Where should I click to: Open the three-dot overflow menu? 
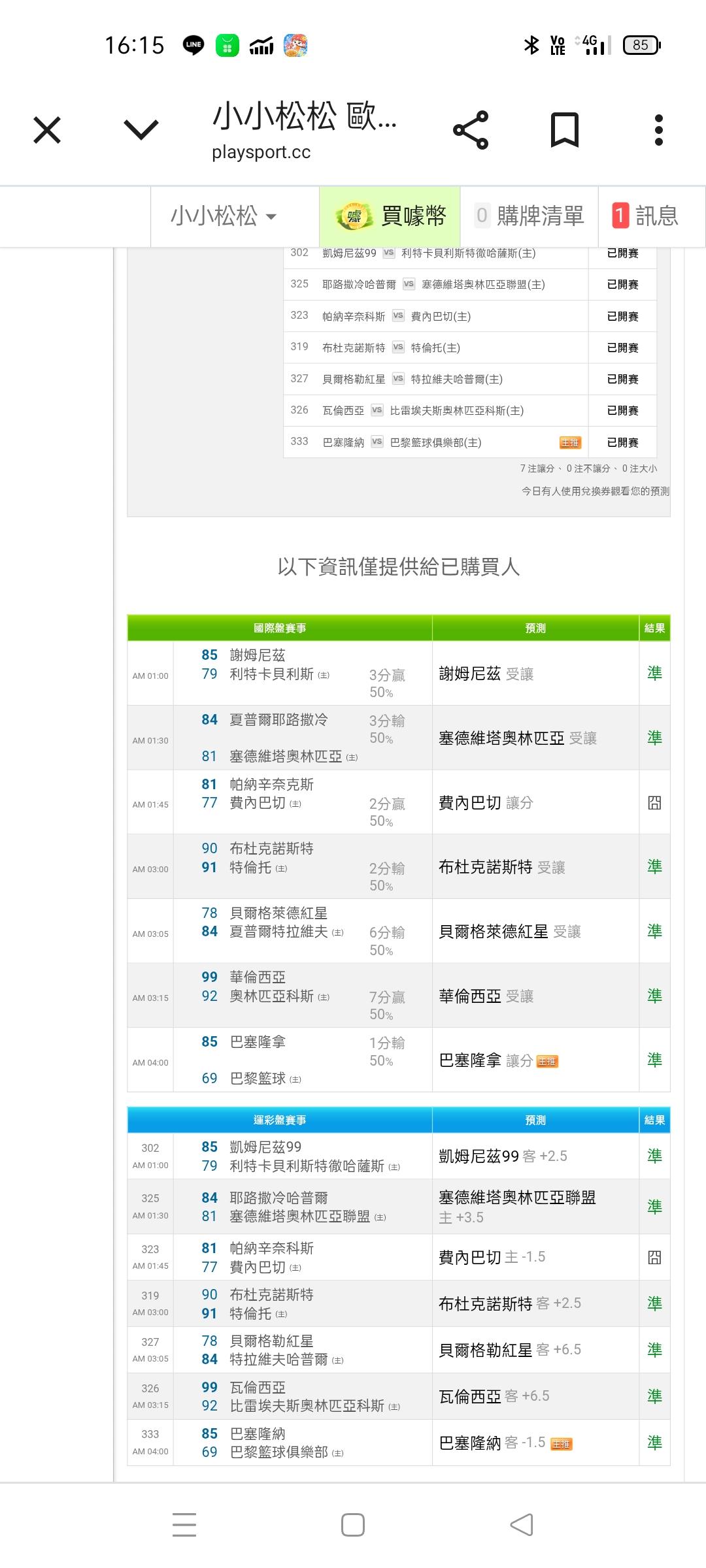tap(659, 129)
